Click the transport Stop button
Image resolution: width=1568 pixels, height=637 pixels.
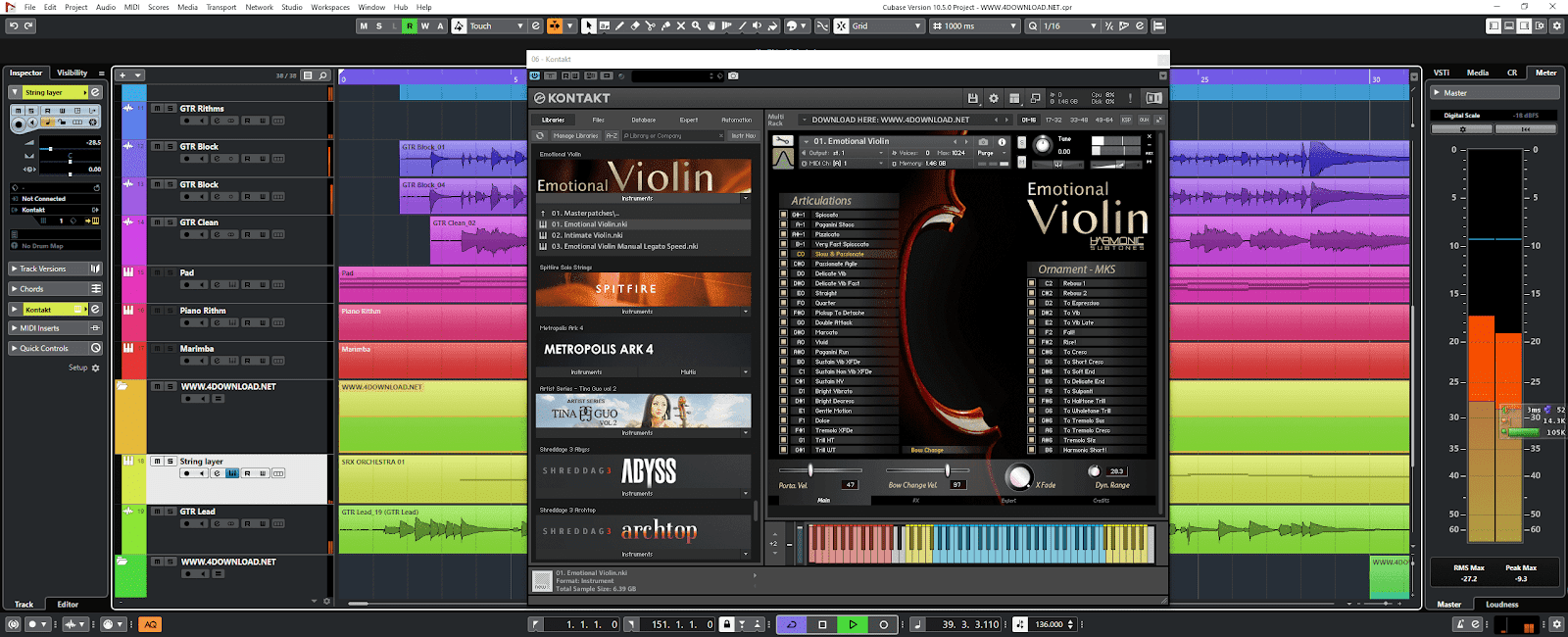click(822, 624)
